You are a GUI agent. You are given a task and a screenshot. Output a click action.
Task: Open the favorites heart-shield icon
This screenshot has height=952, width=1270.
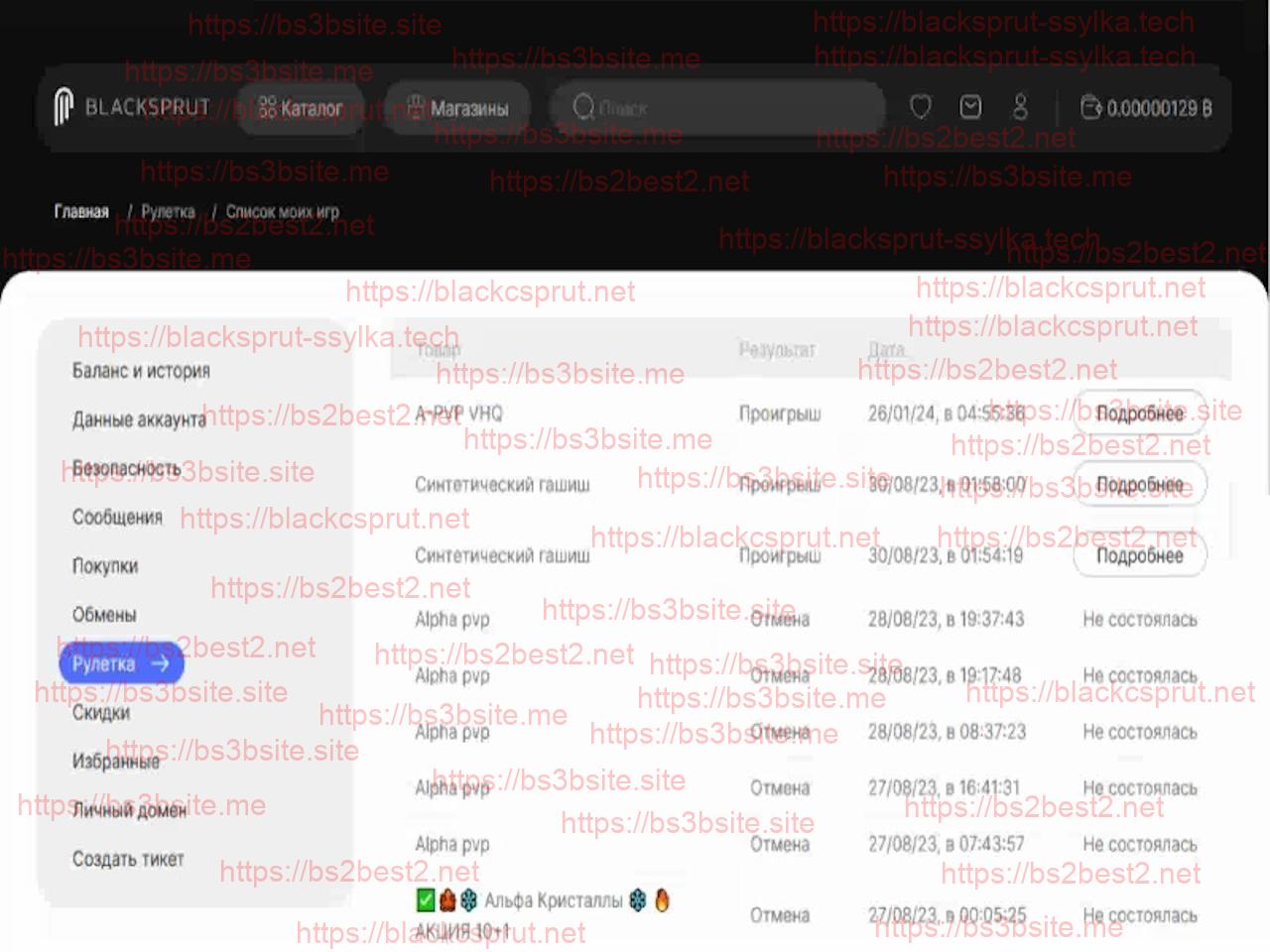click(x=921, y=107)
